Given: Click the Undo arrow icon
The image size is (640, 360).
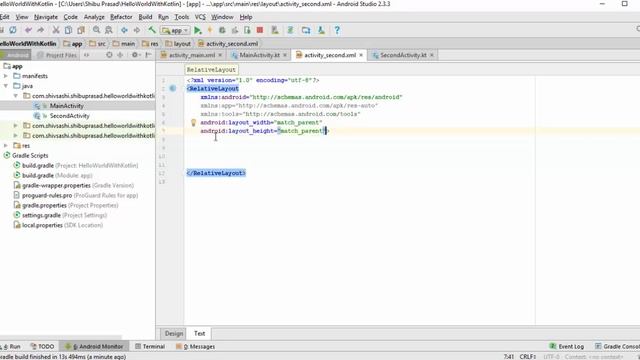Looking at the screenshot, I should [28, 30].
